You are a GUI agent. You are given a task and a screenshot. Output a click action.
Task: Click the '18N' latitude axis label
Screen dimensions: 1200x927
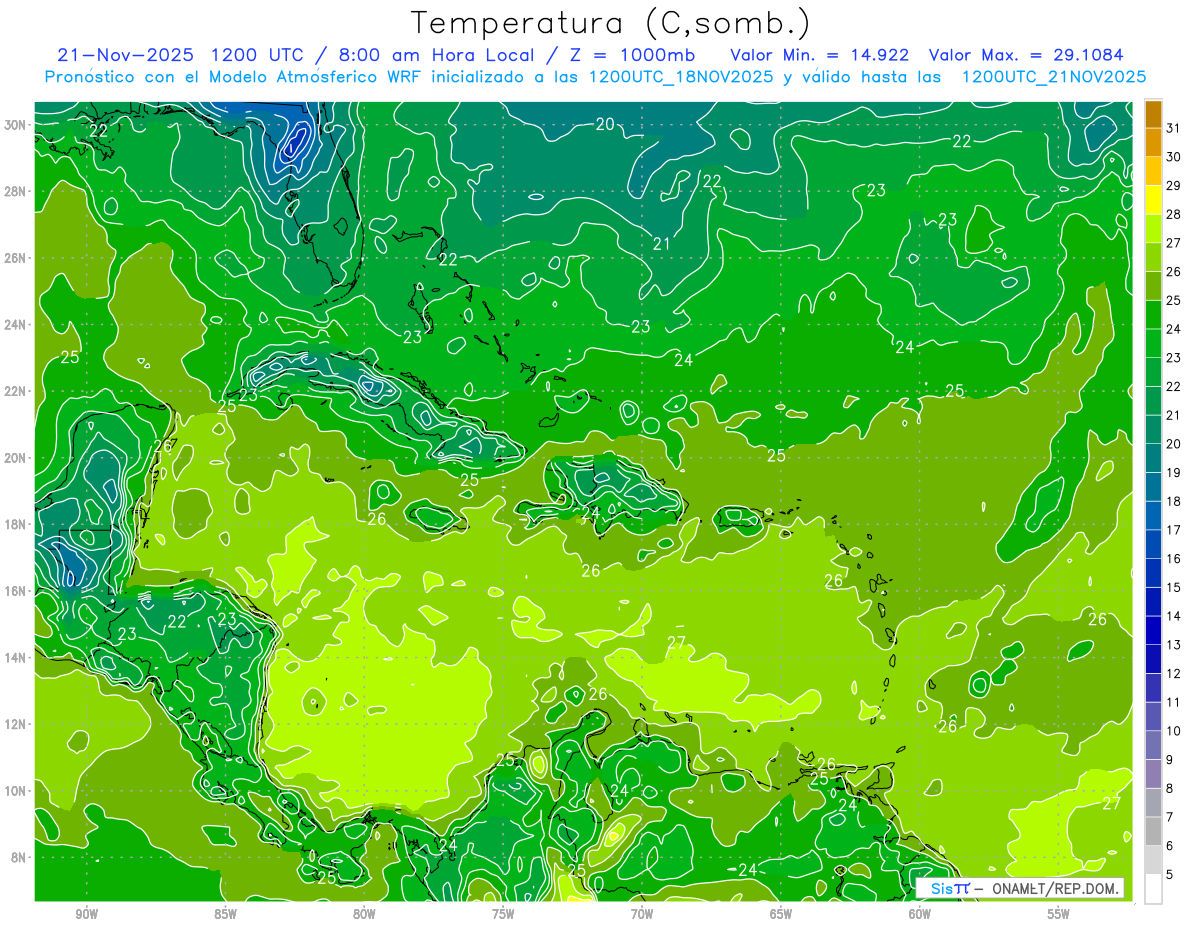[16, 524]
